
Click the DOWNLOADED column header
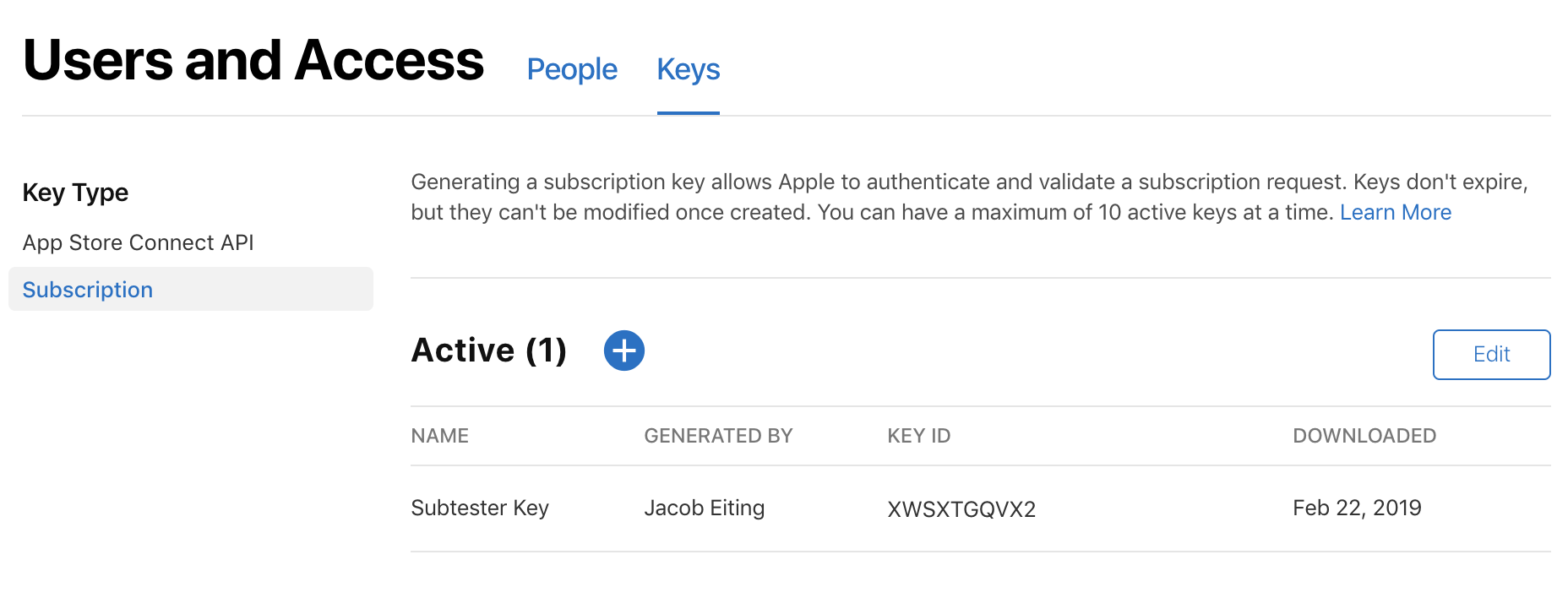(x=1364, y=436)
